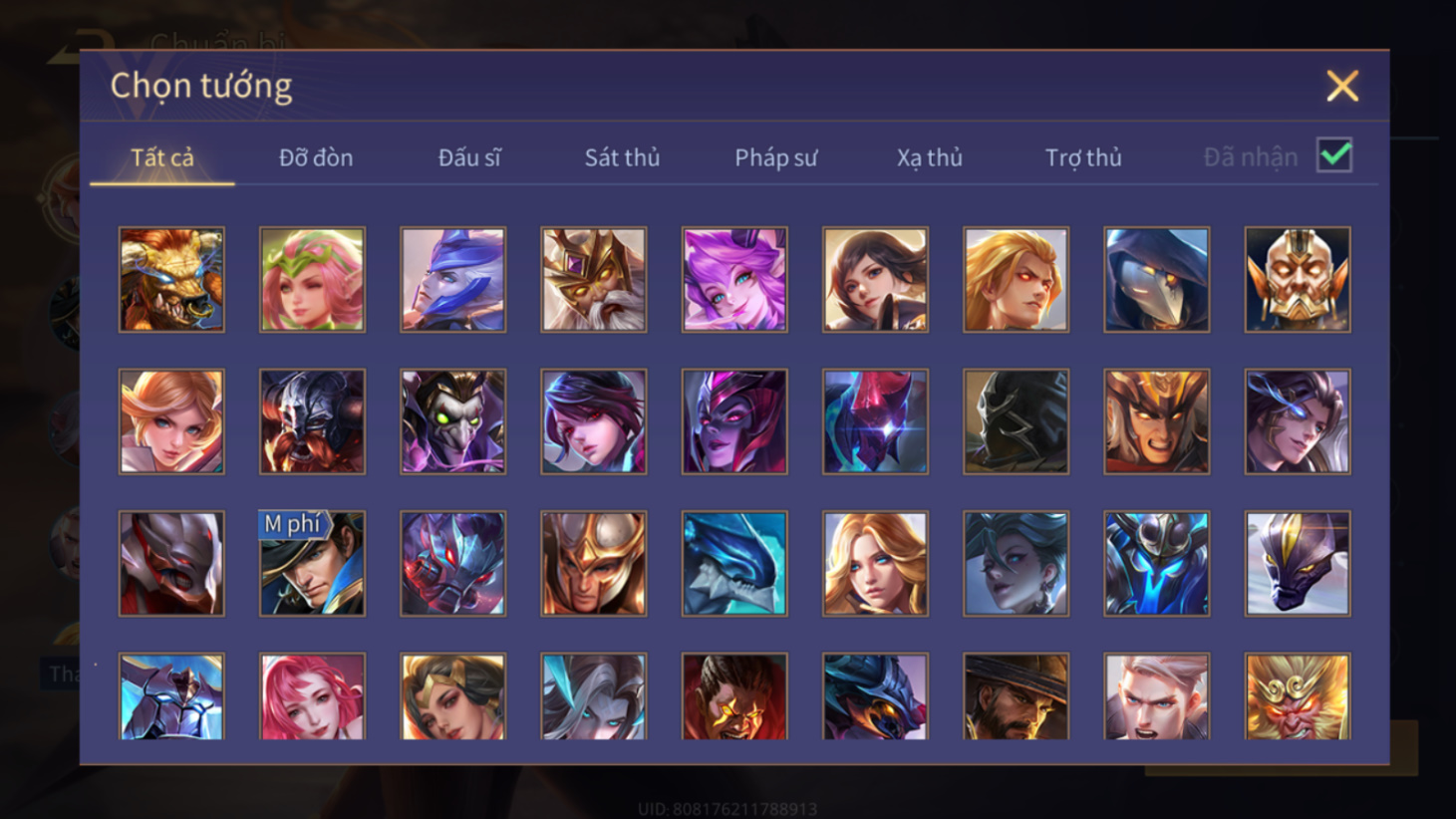Select the cowboy hat bearded hero portrait
The height and width of the screenshot is (819, 1456).
coord(1016,696)
